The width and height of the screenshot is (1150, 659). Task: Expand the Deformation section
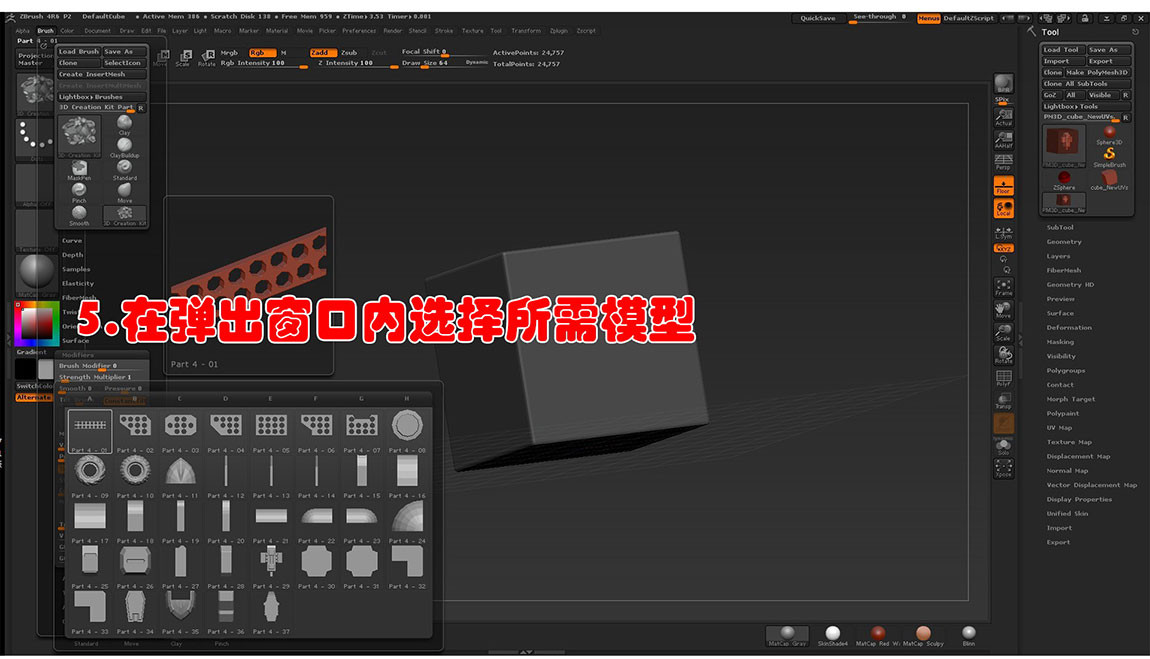1069,328
